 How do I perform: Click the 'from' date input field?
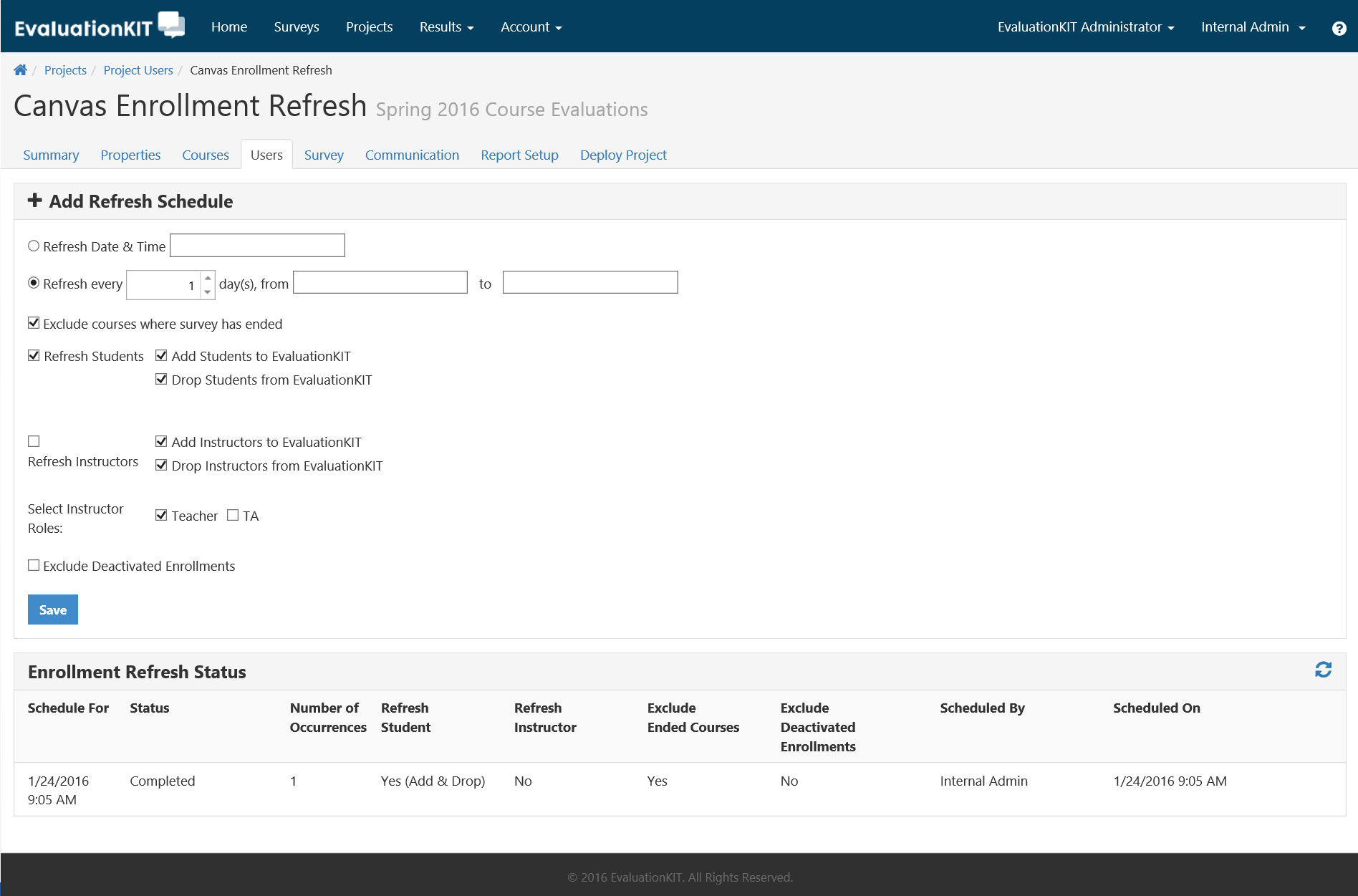[x=380, y=282]
